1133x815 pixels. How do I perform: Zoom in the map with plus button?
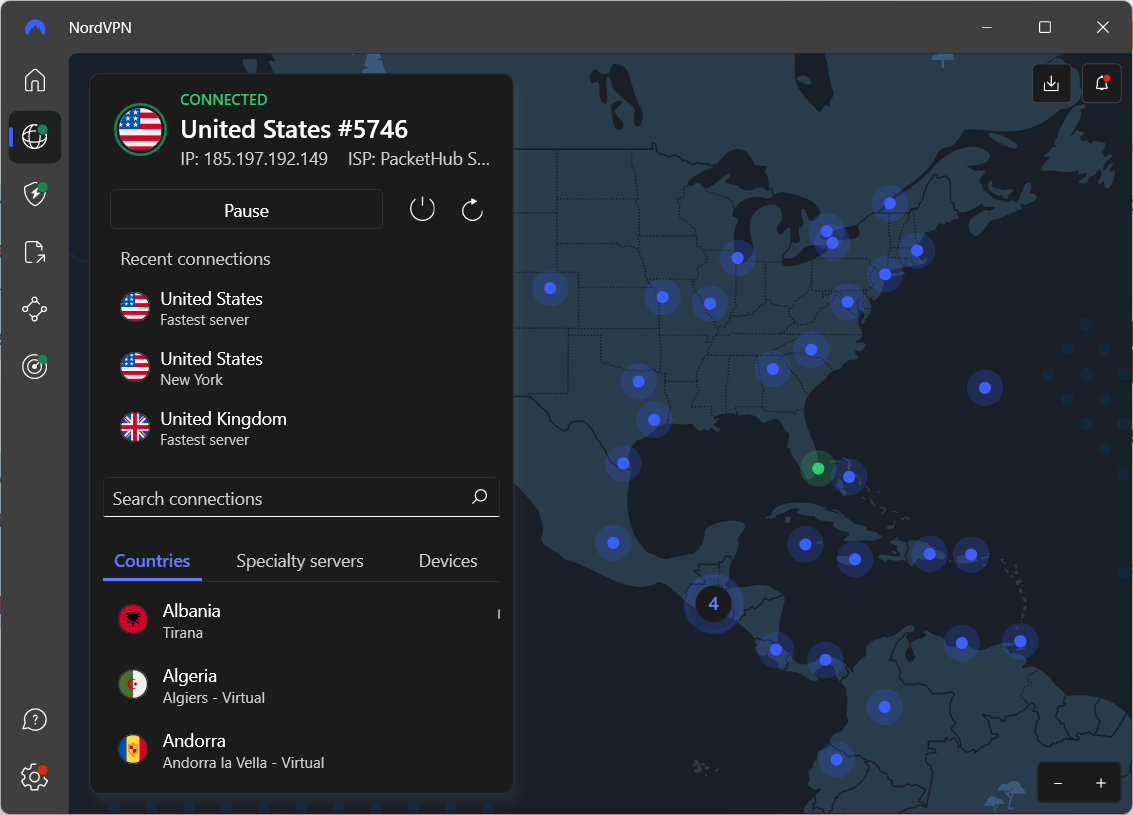[1100, 783]
